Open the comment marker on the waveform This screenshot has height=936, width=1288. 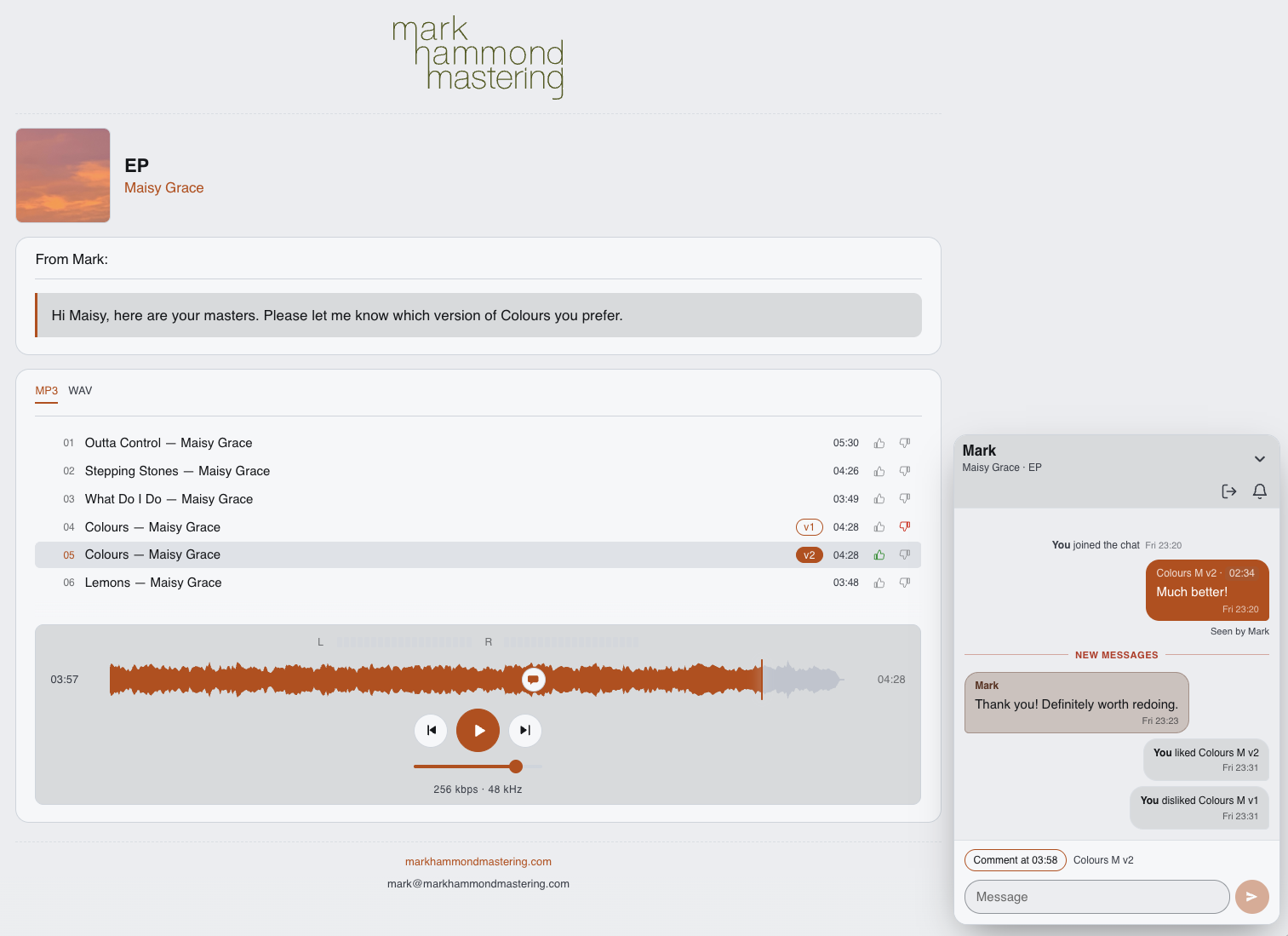(533, 679)
